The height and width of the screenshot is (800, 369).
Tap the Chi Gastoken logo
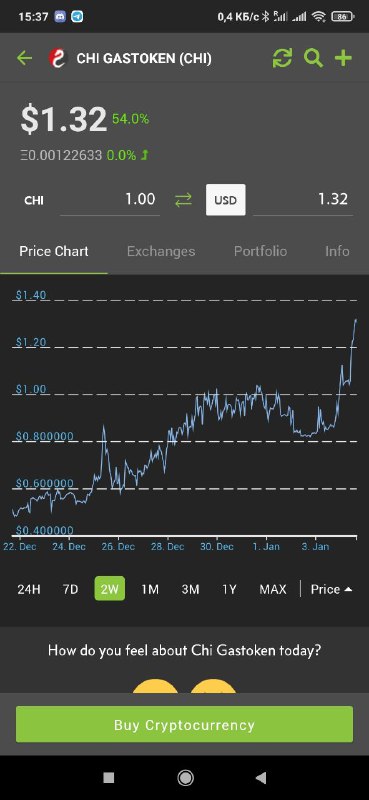tap(58, 58)
